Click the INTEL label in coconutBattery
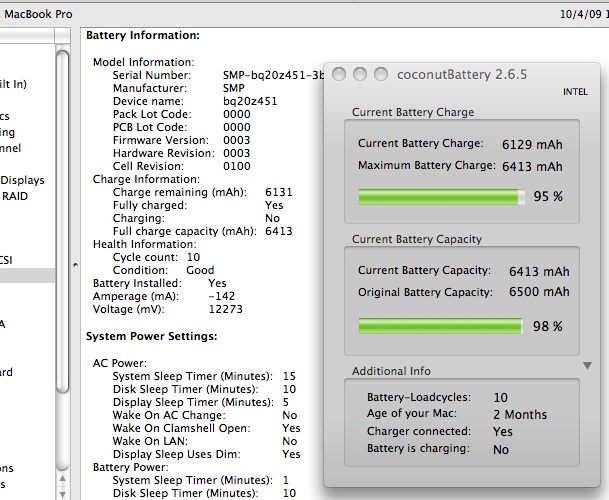 click(575, 92)
